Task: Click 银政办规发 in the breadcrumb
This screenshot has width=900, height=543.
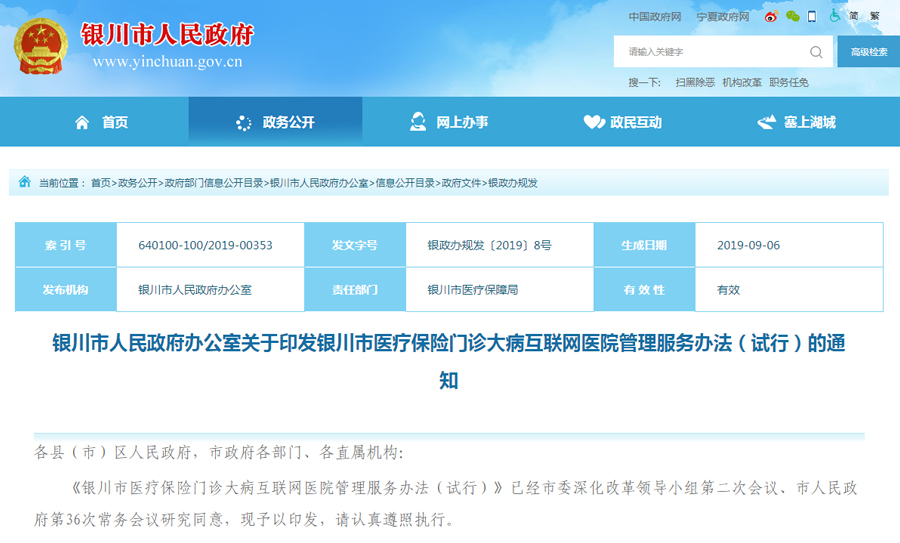Action: point(513,183)
